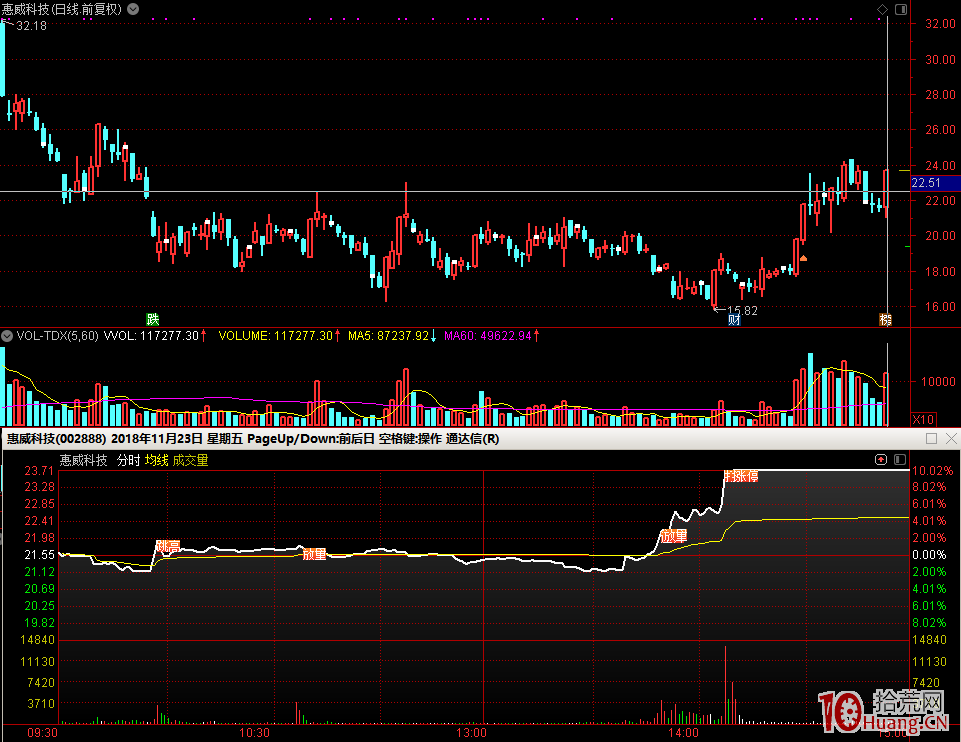Click the 跳高 marker on intraday line
Screen dimensions: 961x742
167,546
